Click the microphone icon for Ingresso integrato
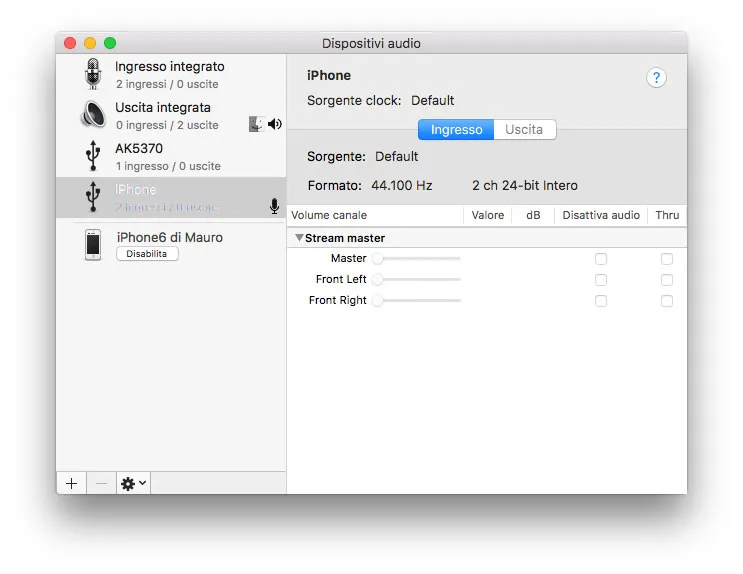 pyautogui.click(x=93, y=75)
